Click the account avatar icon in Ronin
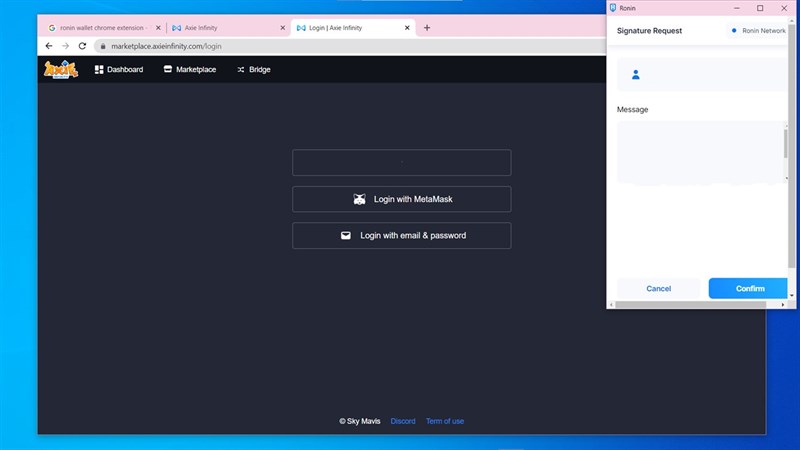This screenshot has width=800, height=450. point(635,74)
